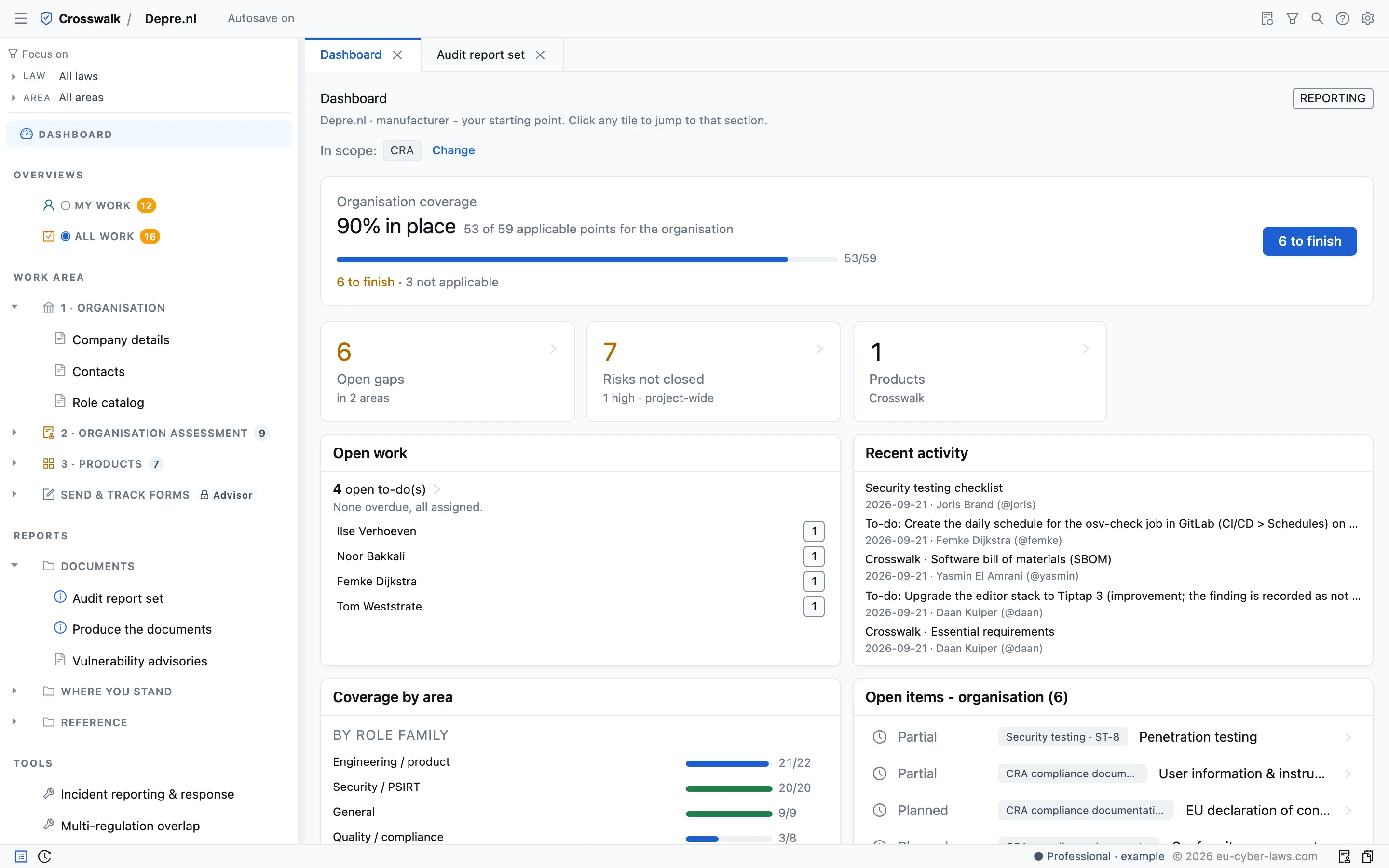Open help via the question mark icon

(x=1343, y=18)
